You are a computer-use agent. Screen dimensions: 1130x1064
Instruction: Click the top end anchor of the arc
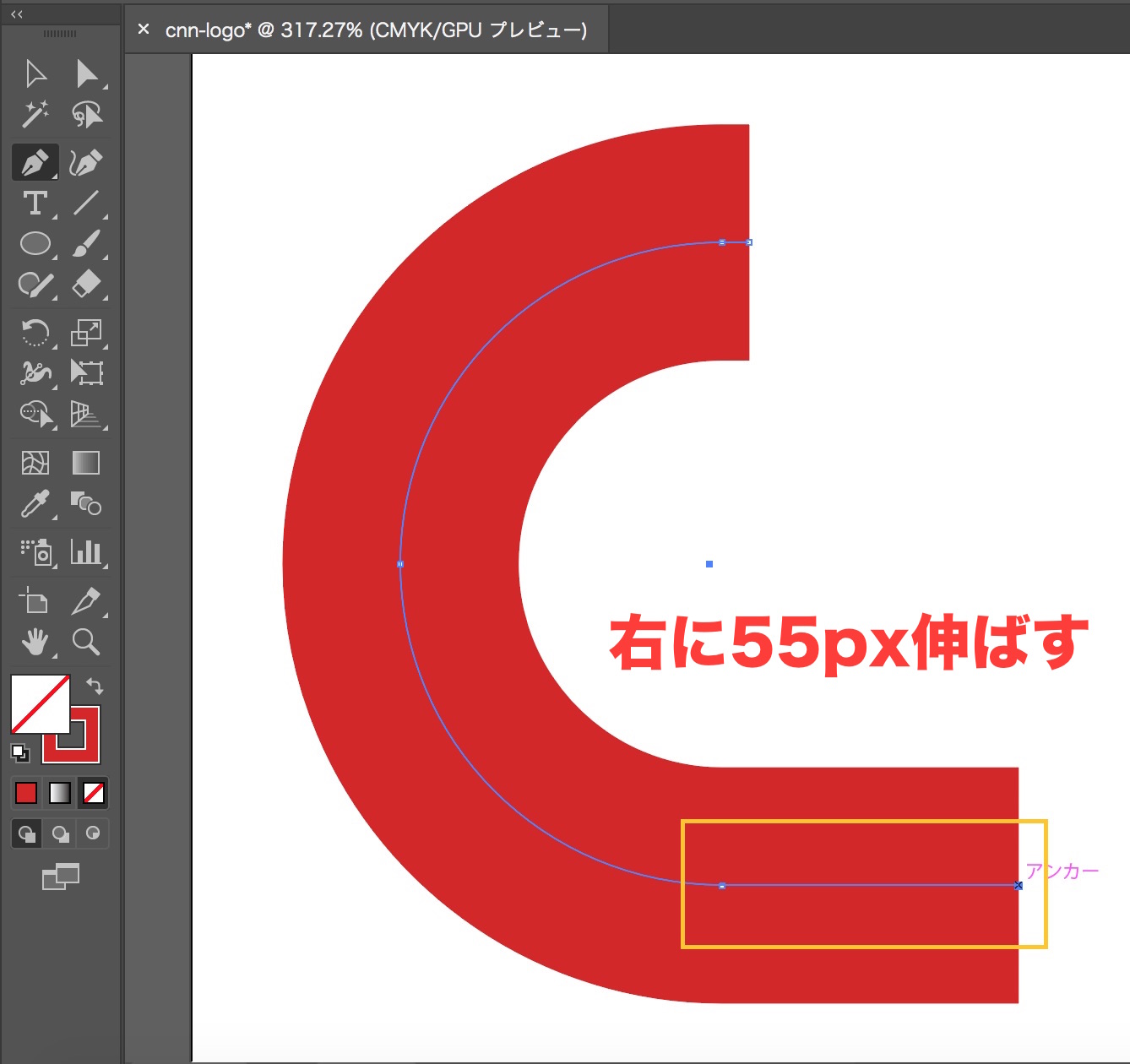749,242
